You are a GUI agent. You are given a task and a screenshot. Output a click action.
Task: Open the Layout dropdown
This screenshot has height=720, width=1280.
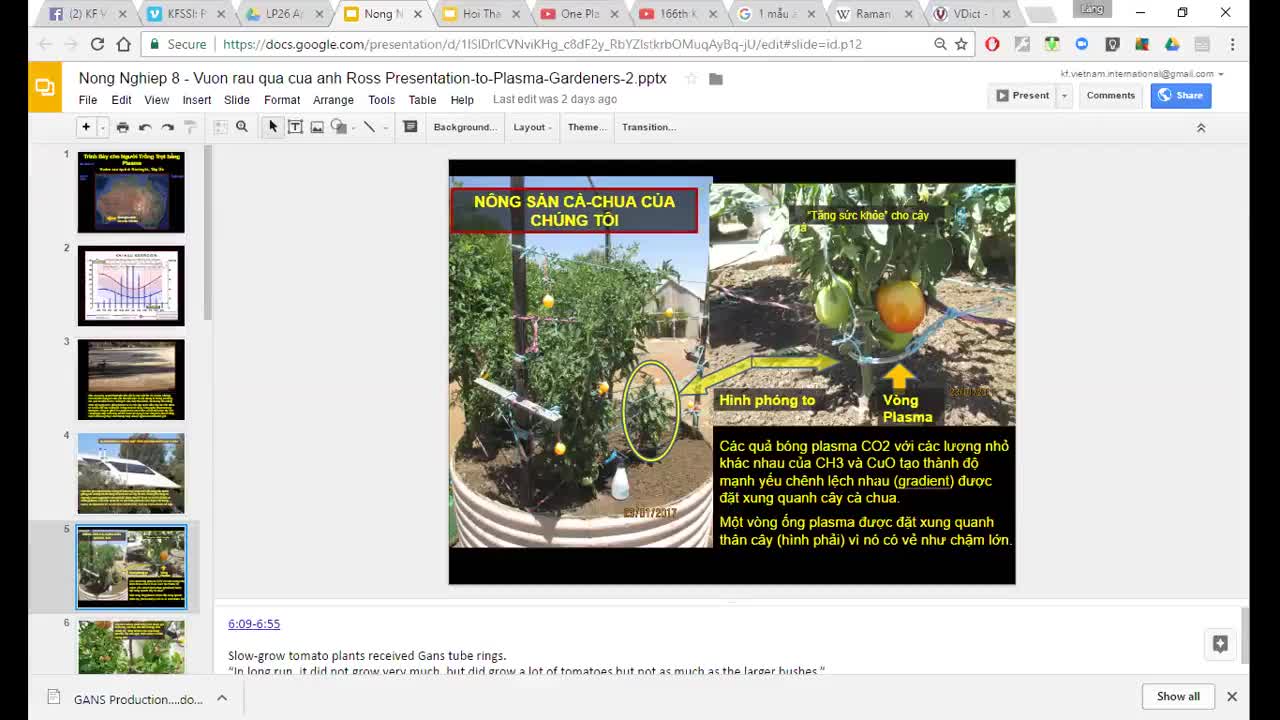click(533, 127)
